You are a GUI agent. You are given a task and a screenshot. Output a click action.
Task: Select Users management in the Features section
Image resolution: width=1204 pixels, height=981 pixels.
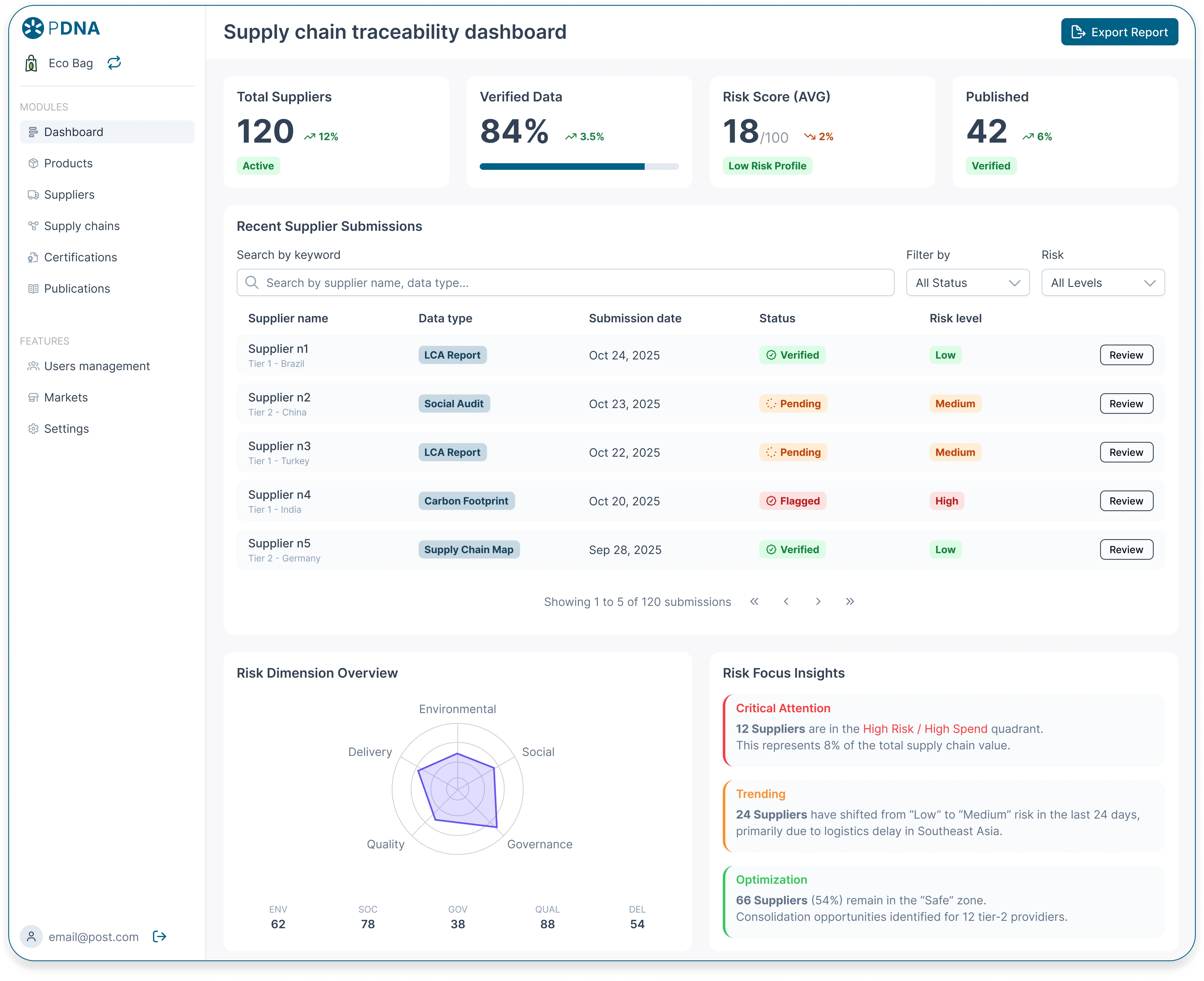pos(97,366)
